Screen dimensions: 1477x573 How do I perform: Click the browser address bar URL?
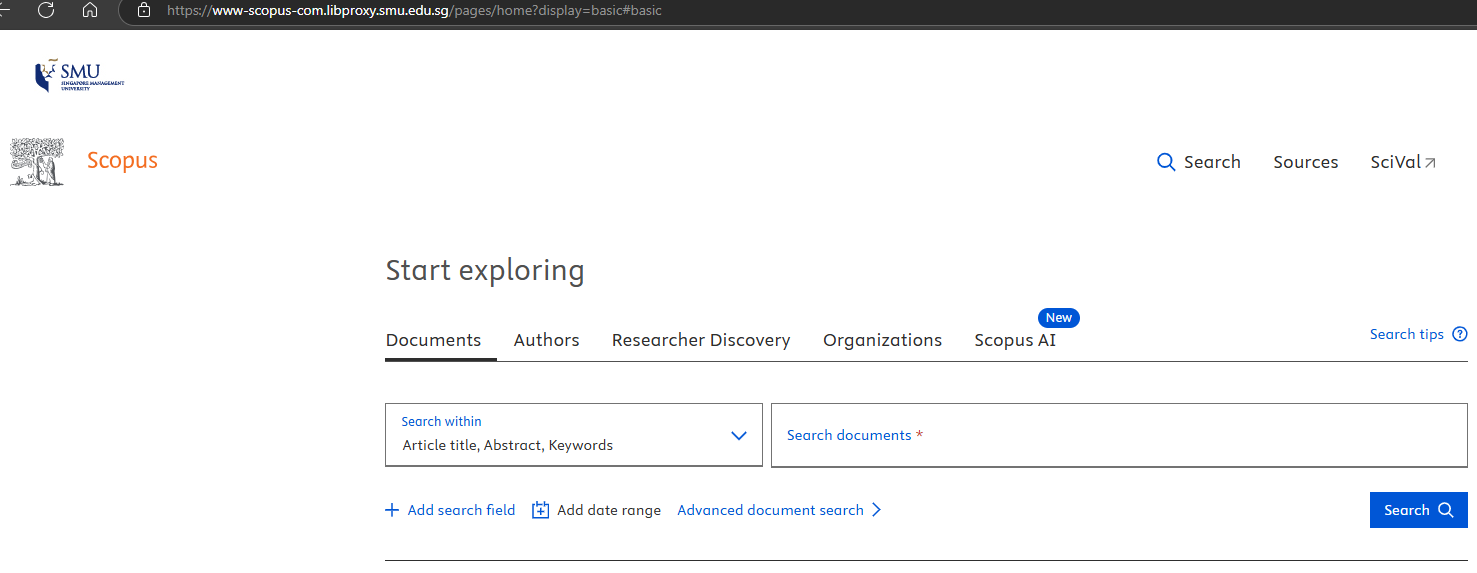point(414,10)
